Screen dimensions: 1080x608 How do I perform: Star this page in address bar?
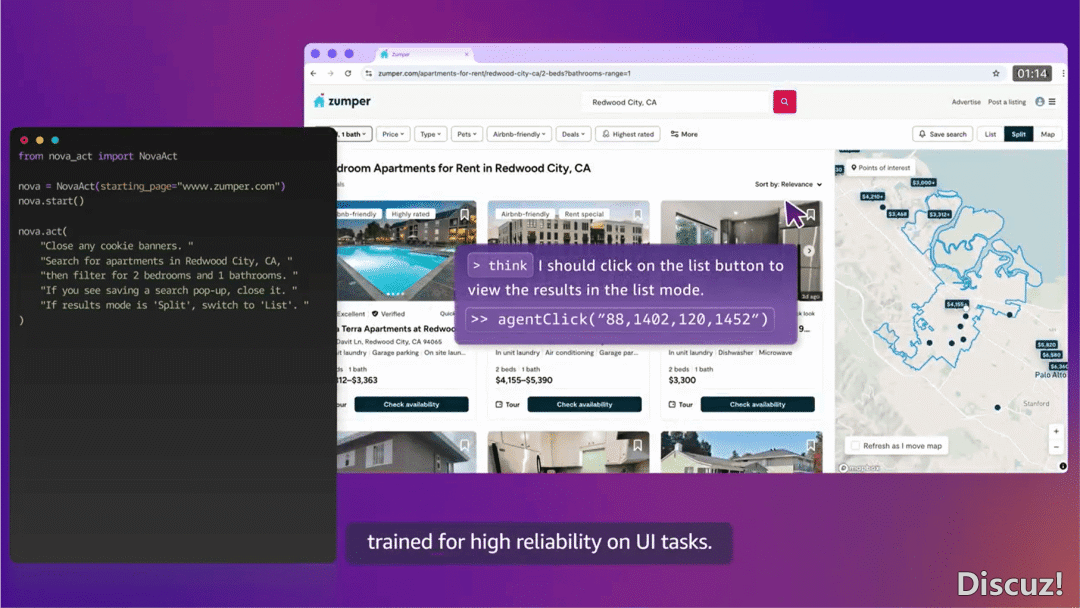996,73
